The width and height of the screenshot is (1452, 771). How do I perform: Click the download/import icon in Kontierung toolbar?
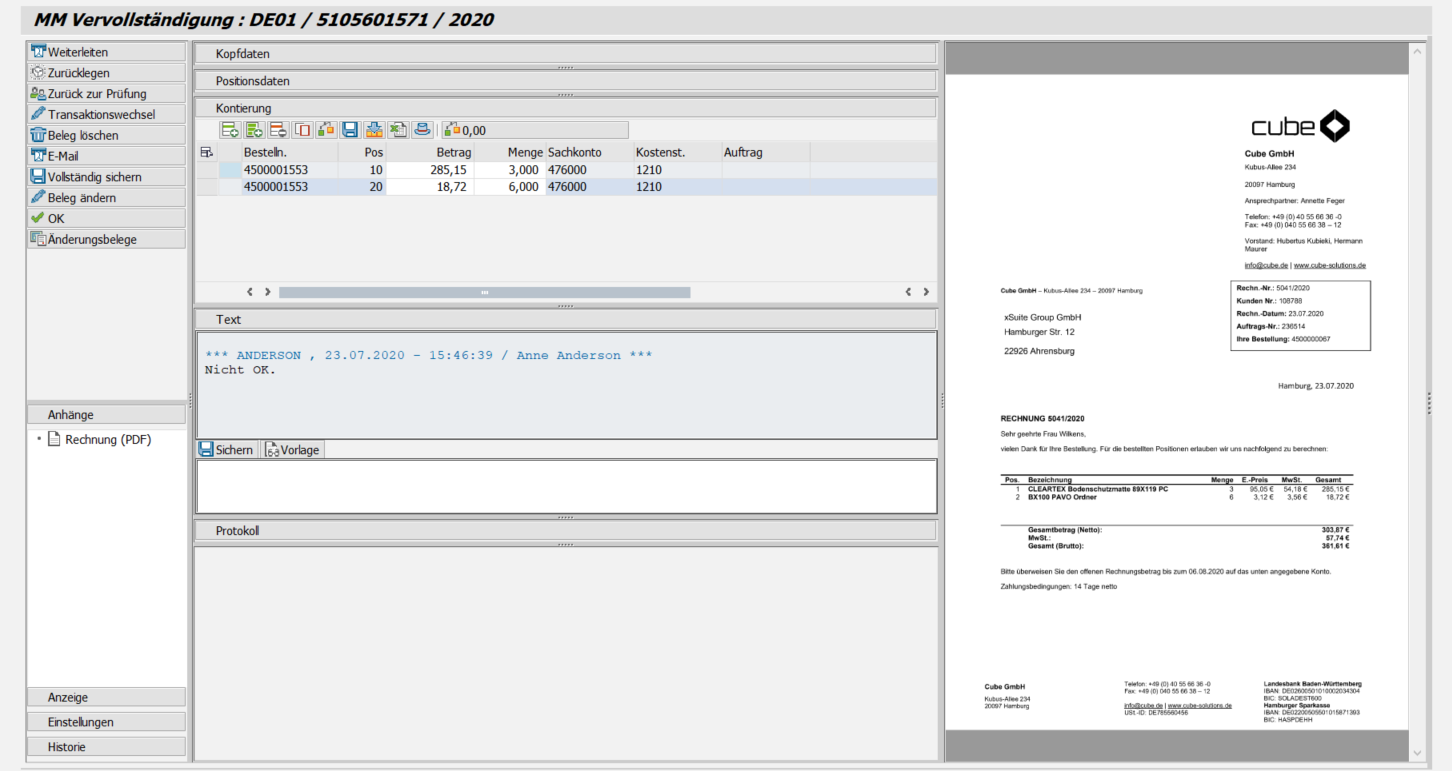click(374, 129)
